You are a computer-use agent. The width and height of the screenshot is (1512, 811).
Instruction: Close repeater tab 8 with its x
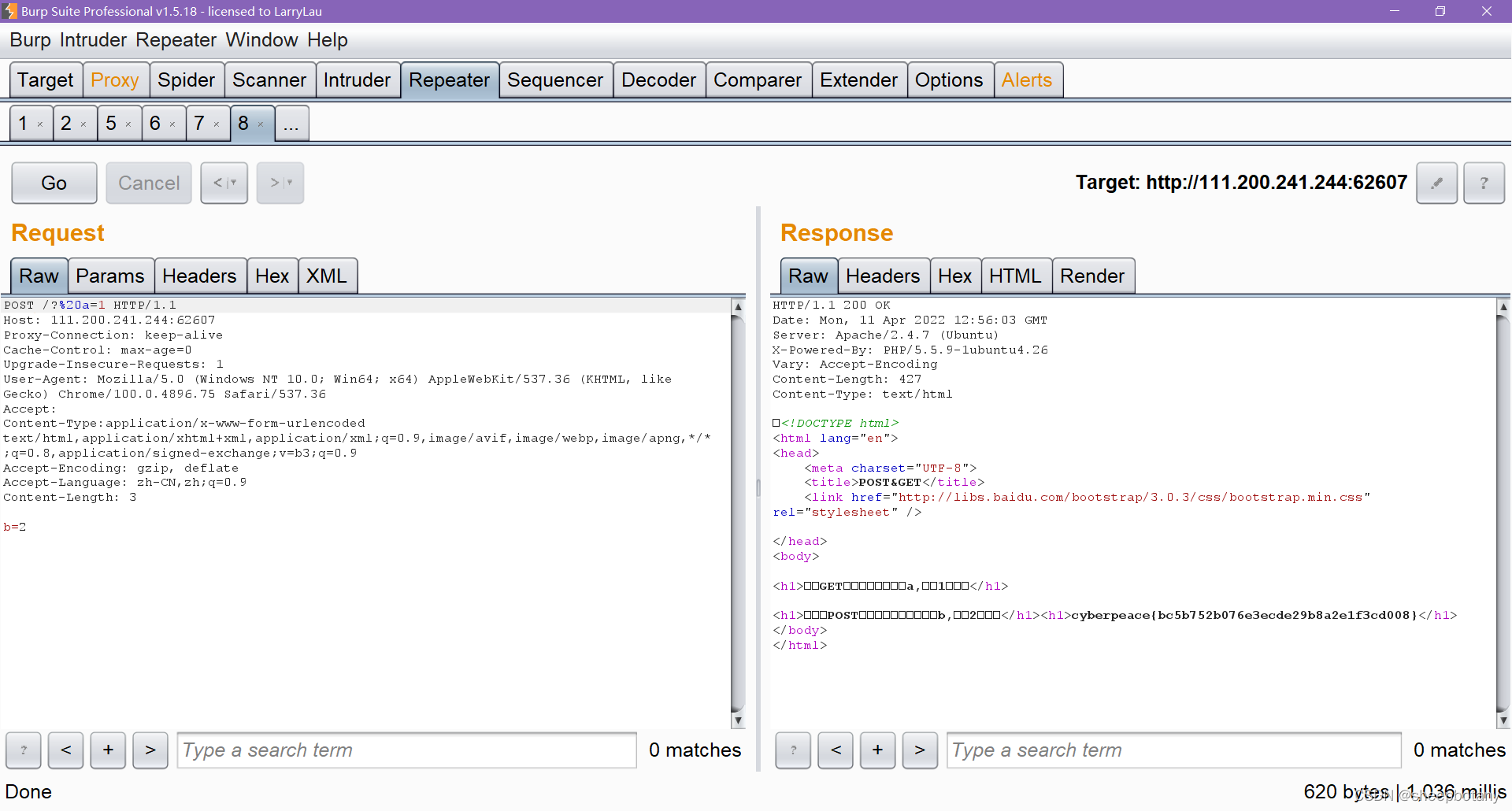(261, 124)
